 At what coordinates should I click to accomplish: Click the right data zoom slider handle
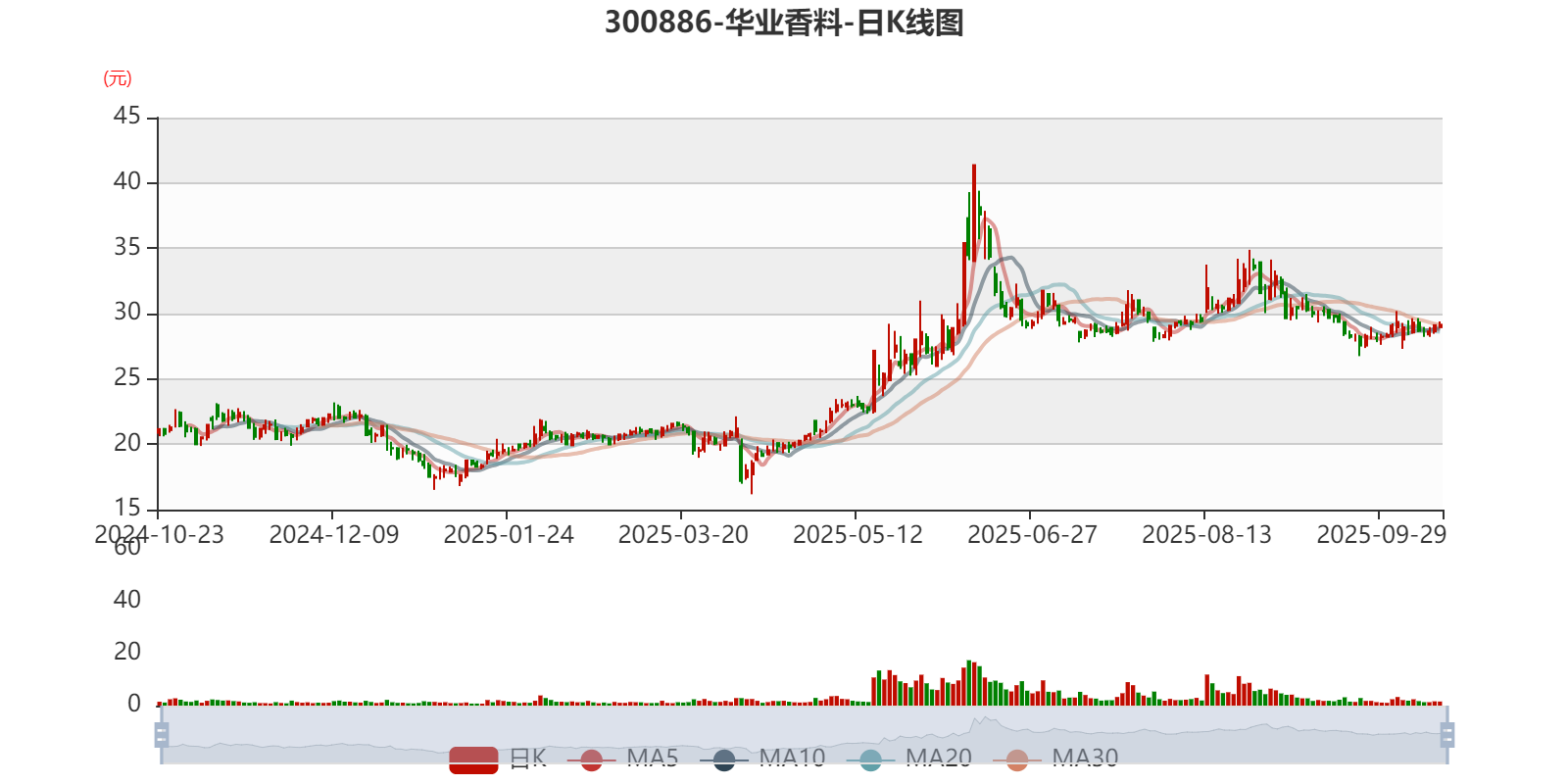[x=1446, y=734]
